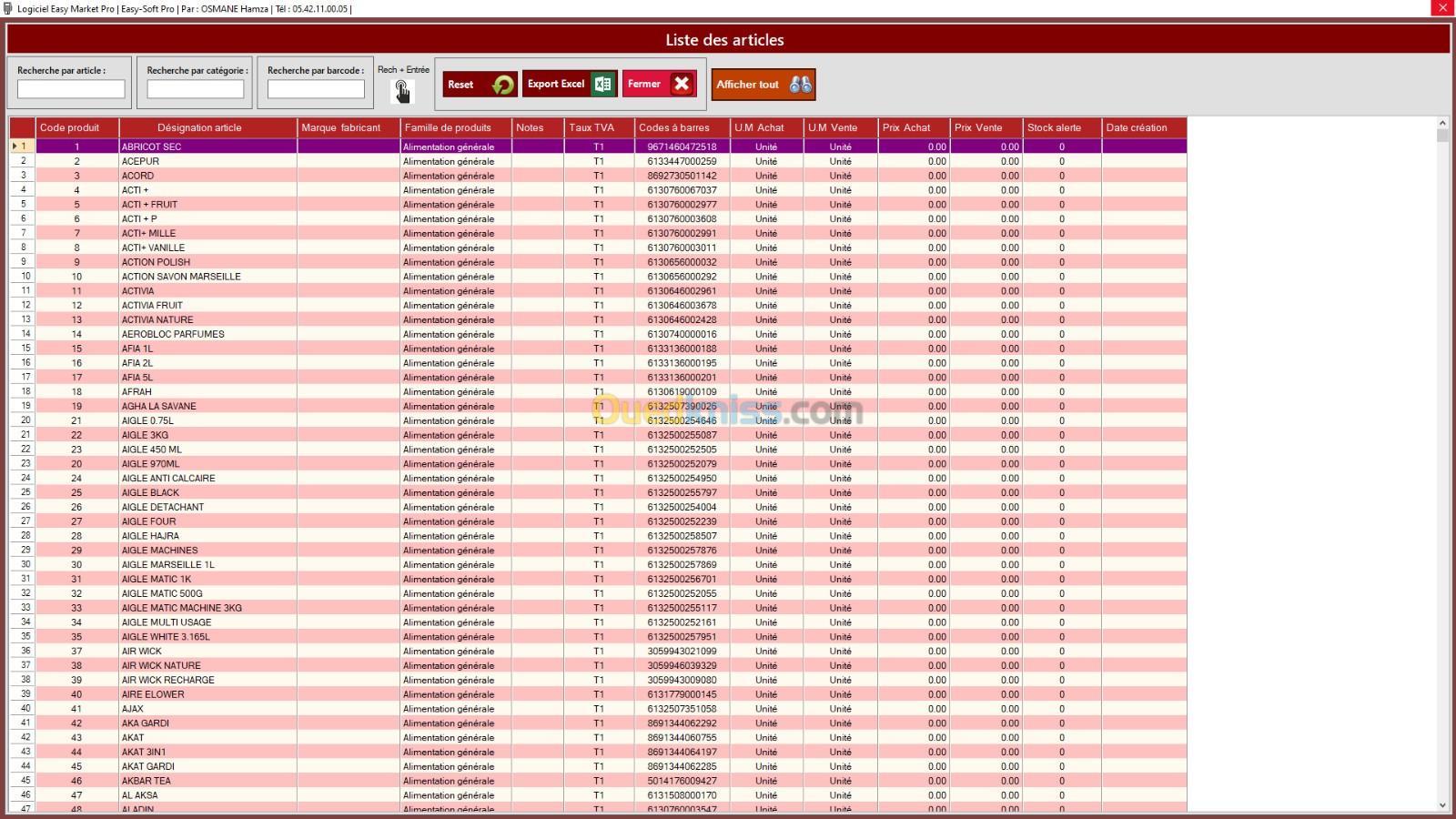Click the binoculars icon on Afficher tout

[x=800, y=85]
